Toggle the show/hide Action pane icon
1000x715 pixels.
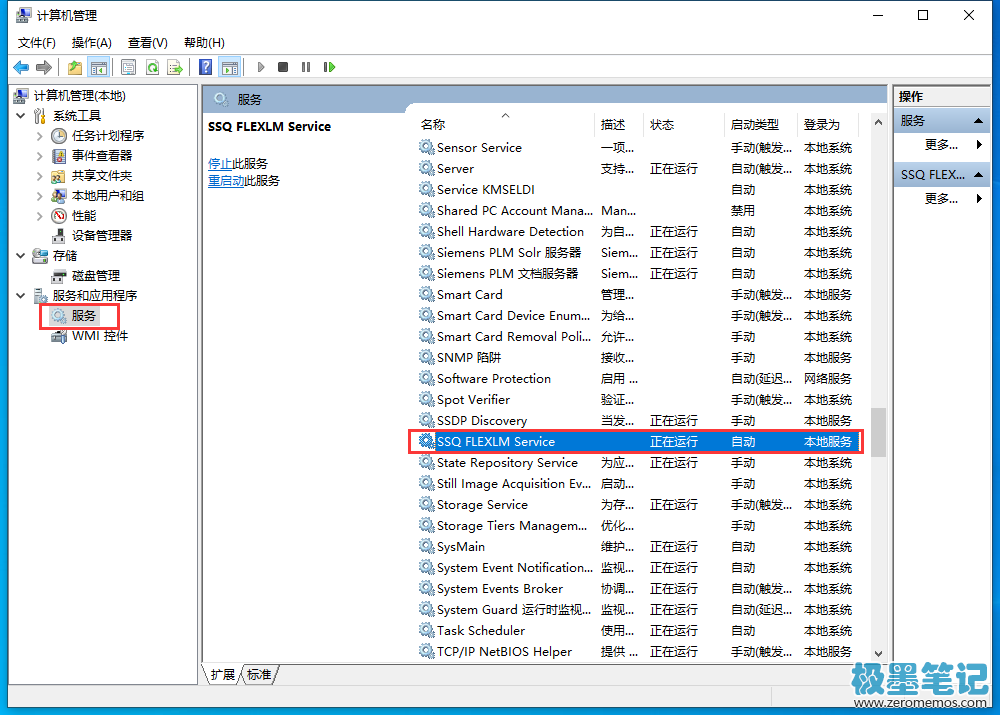point(229,67)
